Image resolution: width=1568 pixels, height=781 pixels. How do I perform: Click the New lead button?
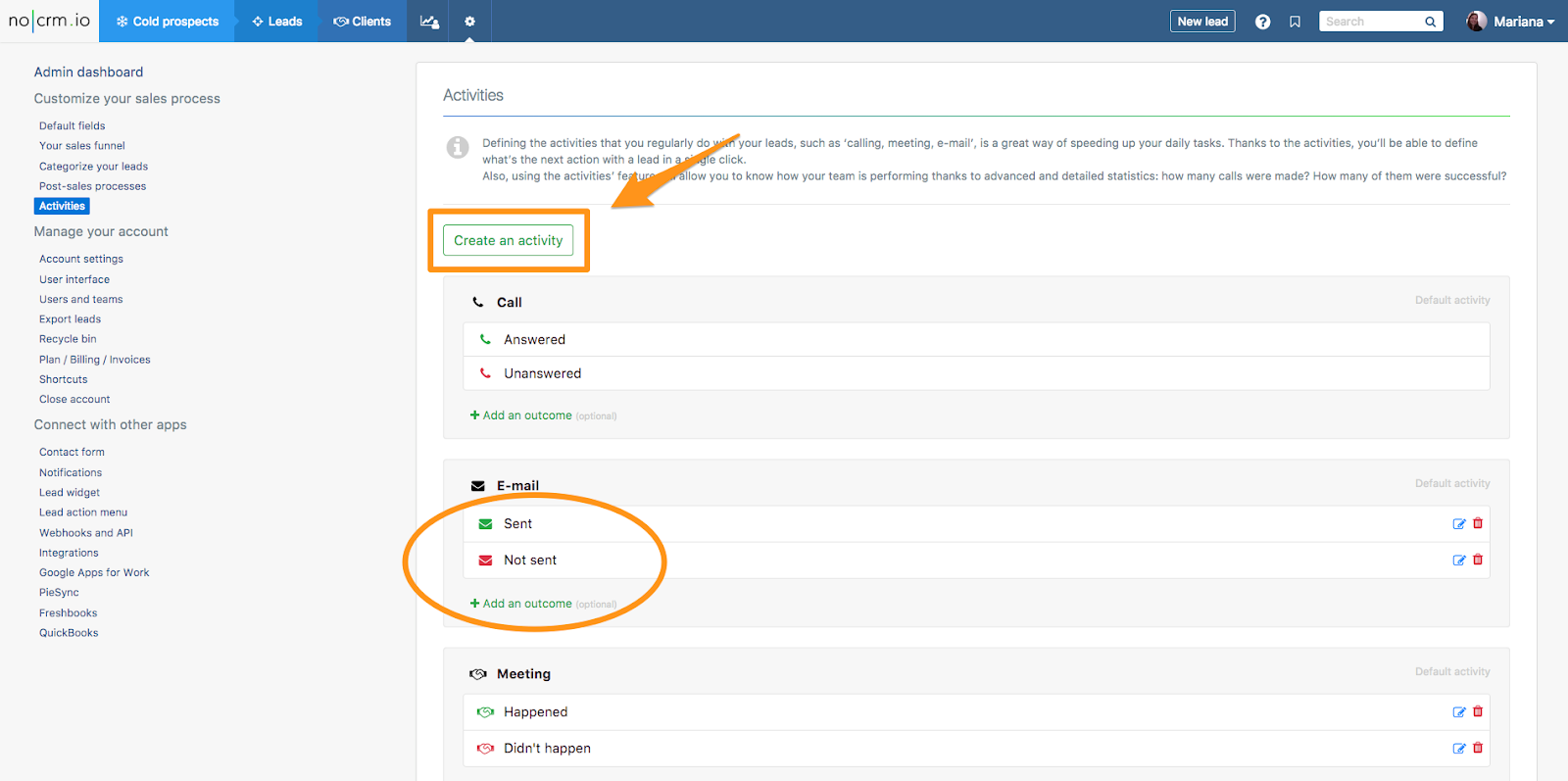click(x=1202, y=22)
